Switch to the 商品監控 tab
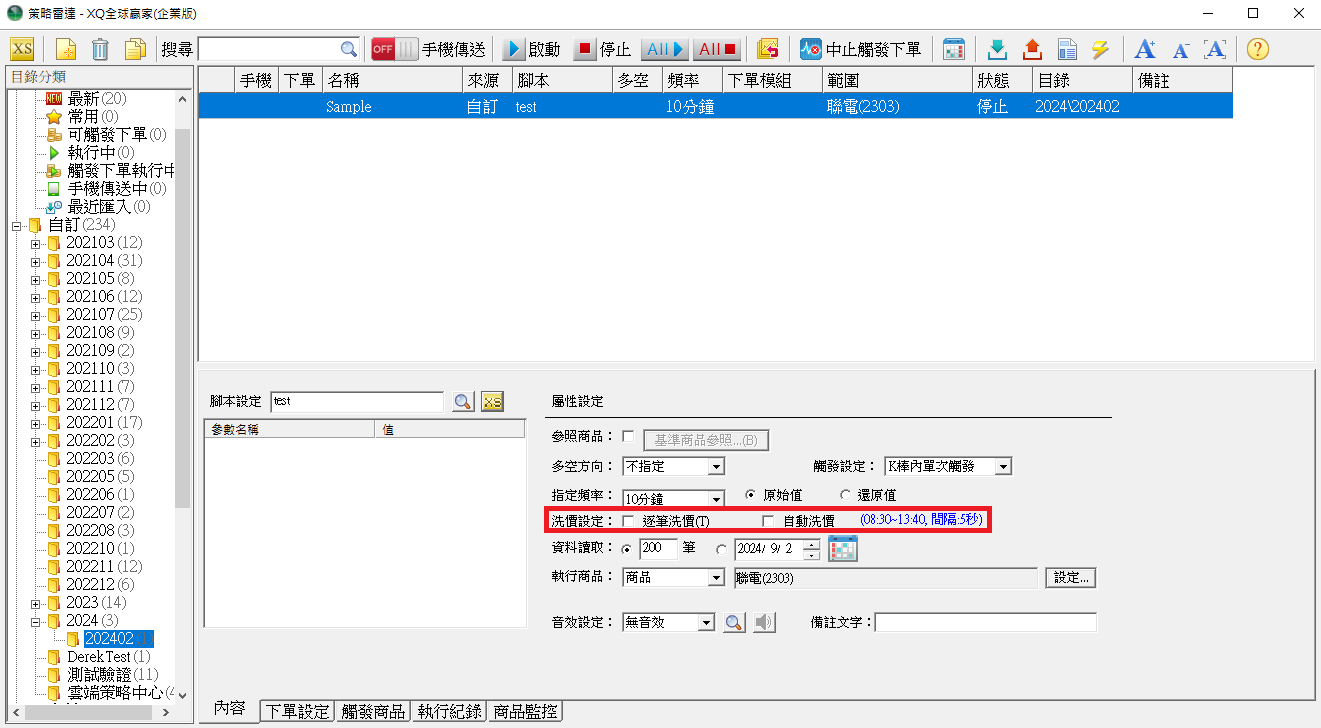The height and width of the screenshot is (728, 1321). pyautogui.click(x=526, y=711)
